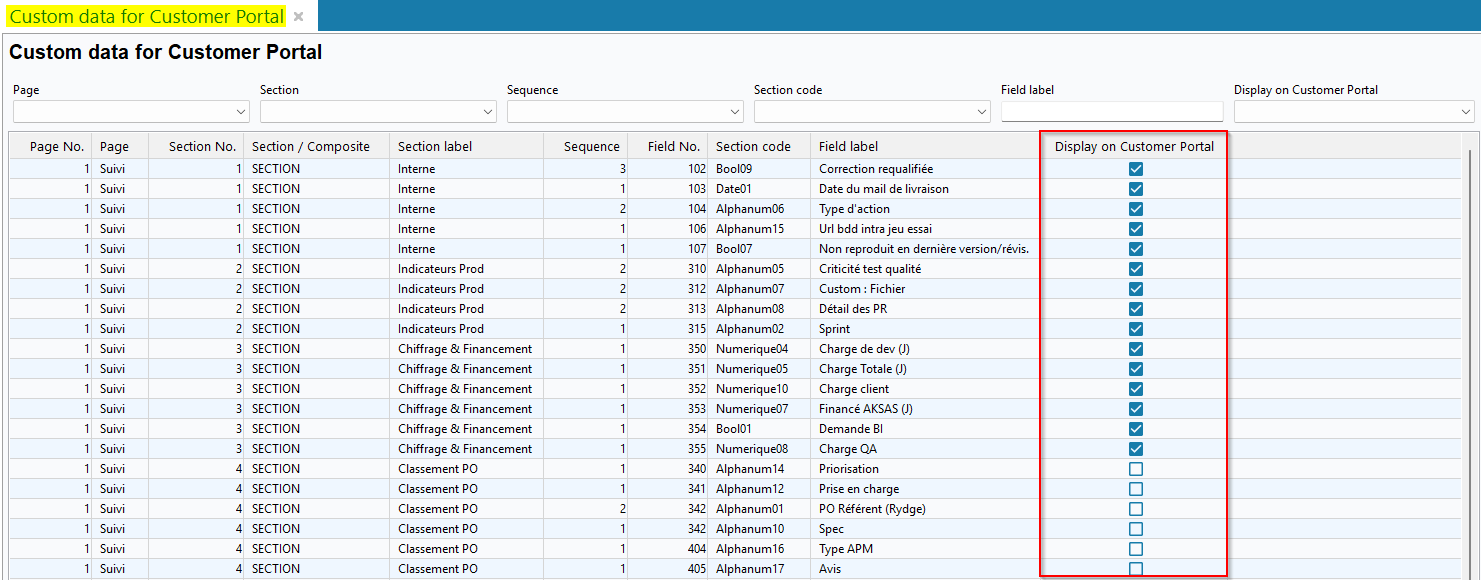The height and width of the screenshot is (580, 1481).
Task: Select the Custom data for Customer Portal tab
Action: click(146, 17)
